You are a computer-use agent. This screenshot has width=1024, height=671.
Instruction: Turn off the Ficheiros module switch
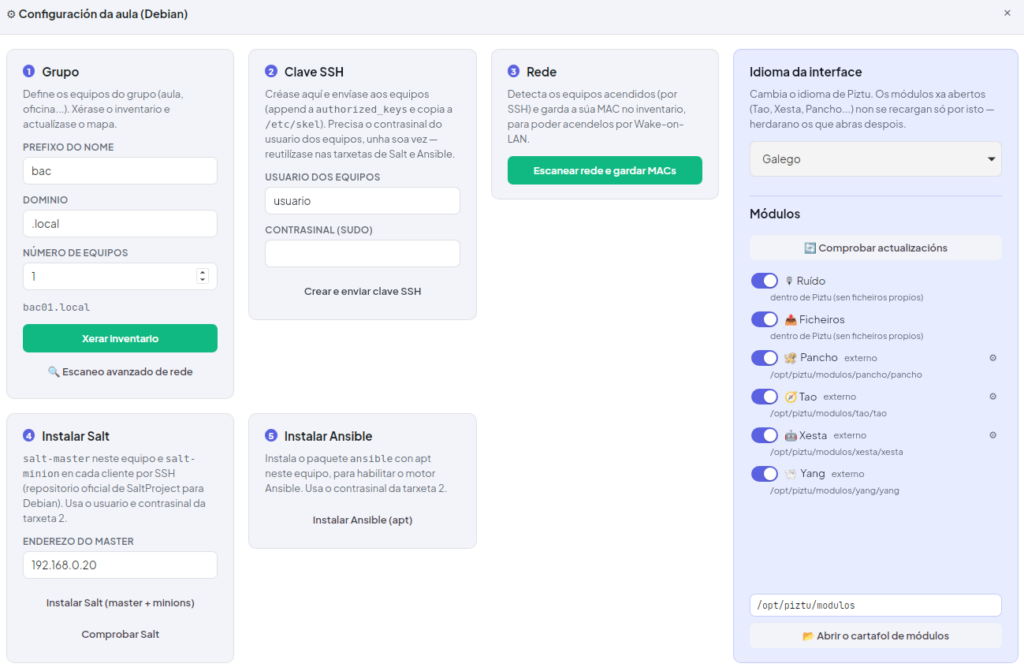pos(764,319)
